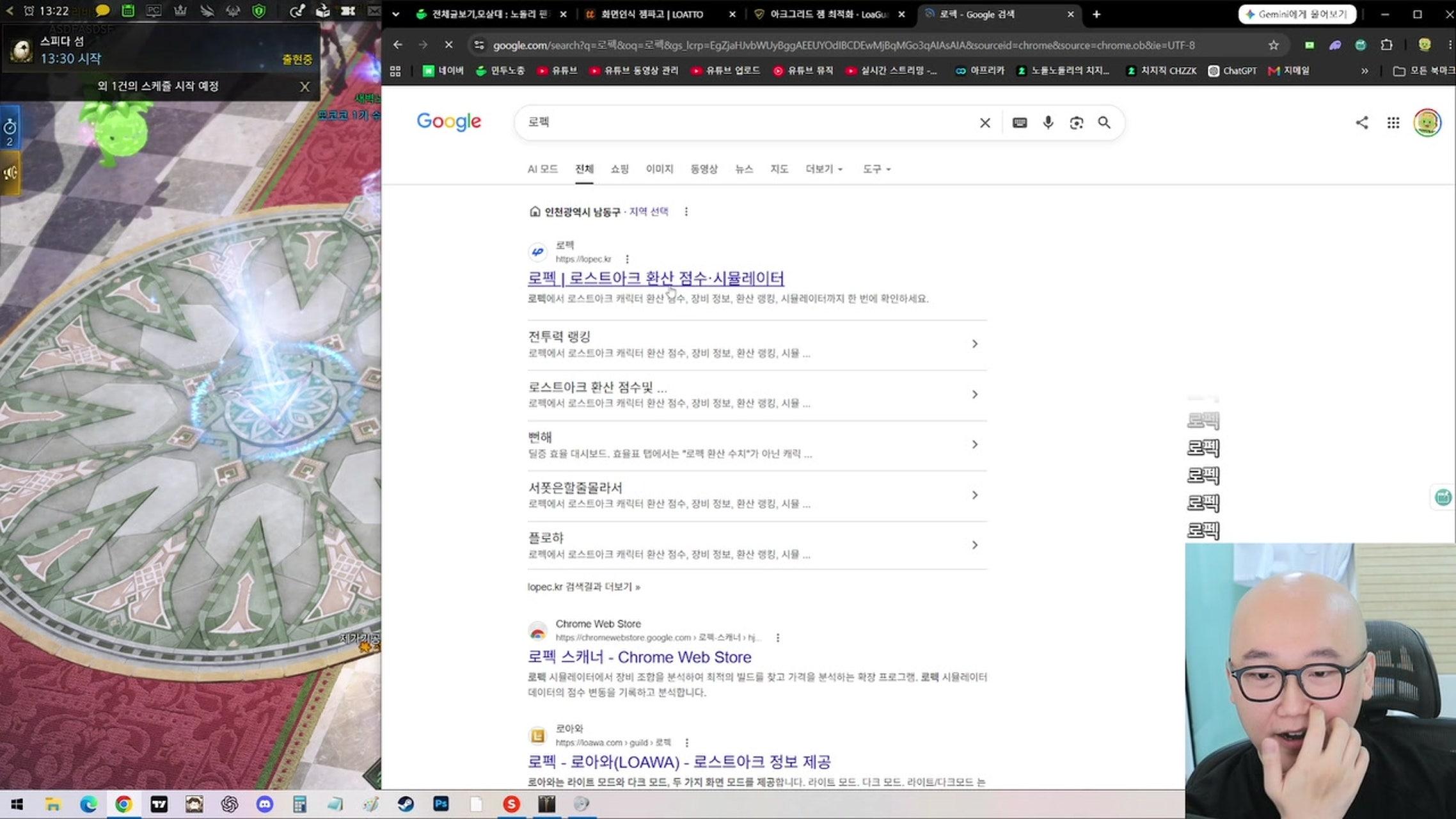The image size is (1456, 819).
Task: Bookmark this page with the star icon
Action: [x=1273, y=45]
